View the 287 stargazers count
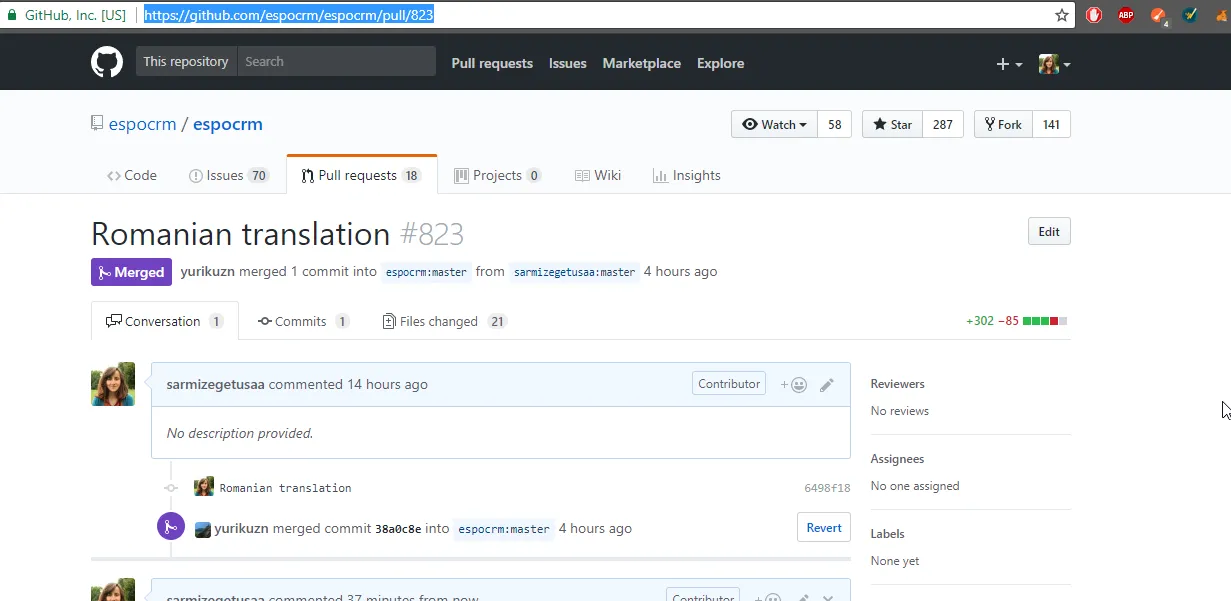The height and width of the screenshot is (601, 1231). tap(943, 124)
